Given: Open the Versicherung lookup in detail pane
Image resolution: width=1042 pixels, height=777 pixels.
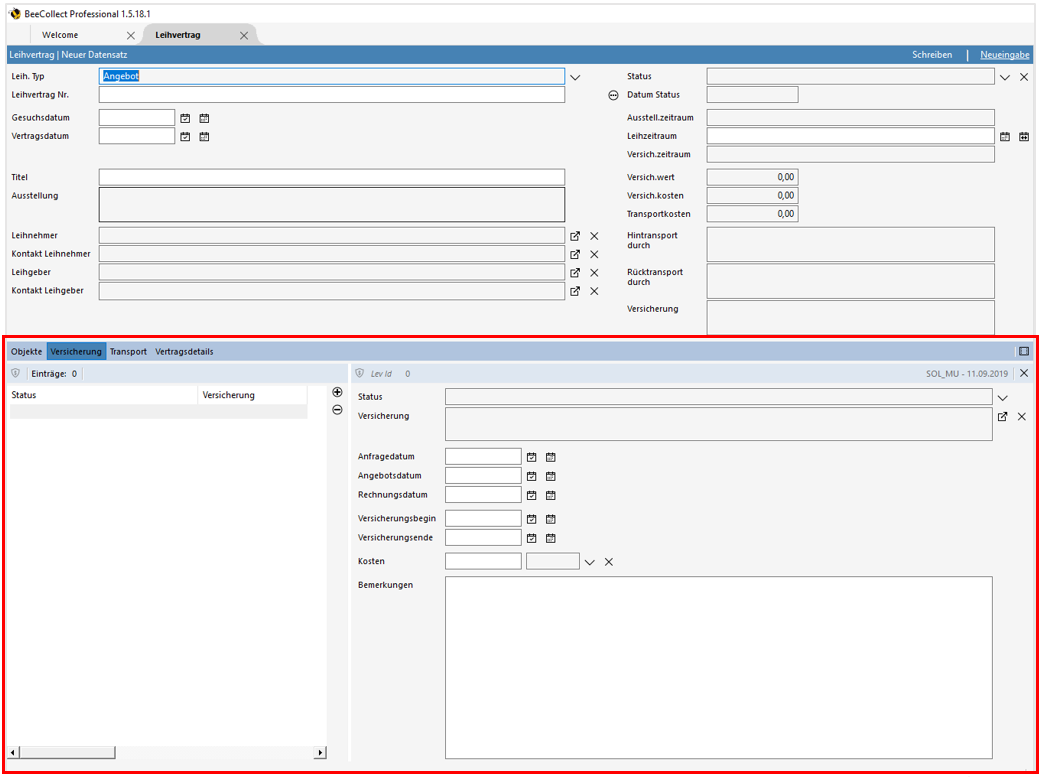Looking at the screenshot, I should click(1002, 417).
